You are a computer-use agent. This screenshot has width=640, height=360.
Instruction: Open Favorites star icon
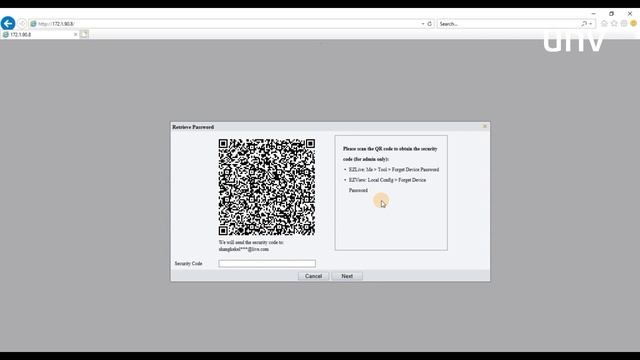tap(614, 24)
